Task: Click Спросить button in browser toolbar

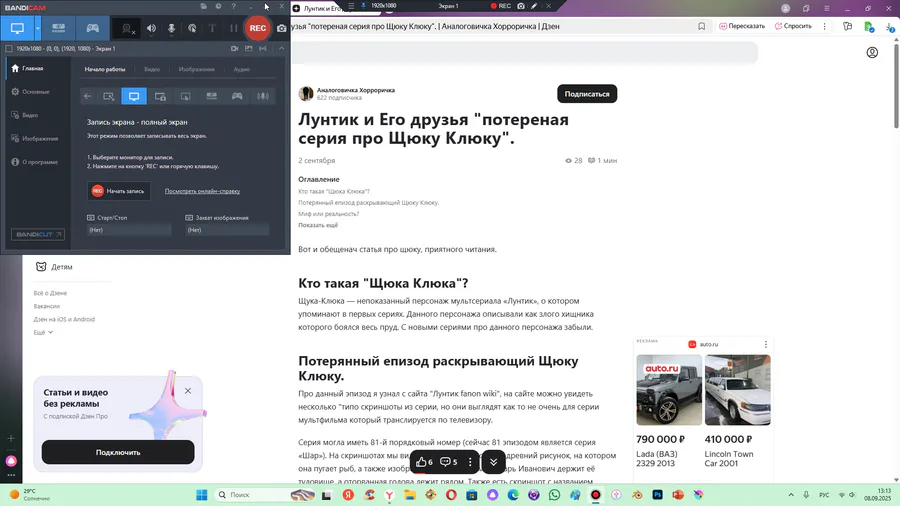Action: [x=793, y=26]
